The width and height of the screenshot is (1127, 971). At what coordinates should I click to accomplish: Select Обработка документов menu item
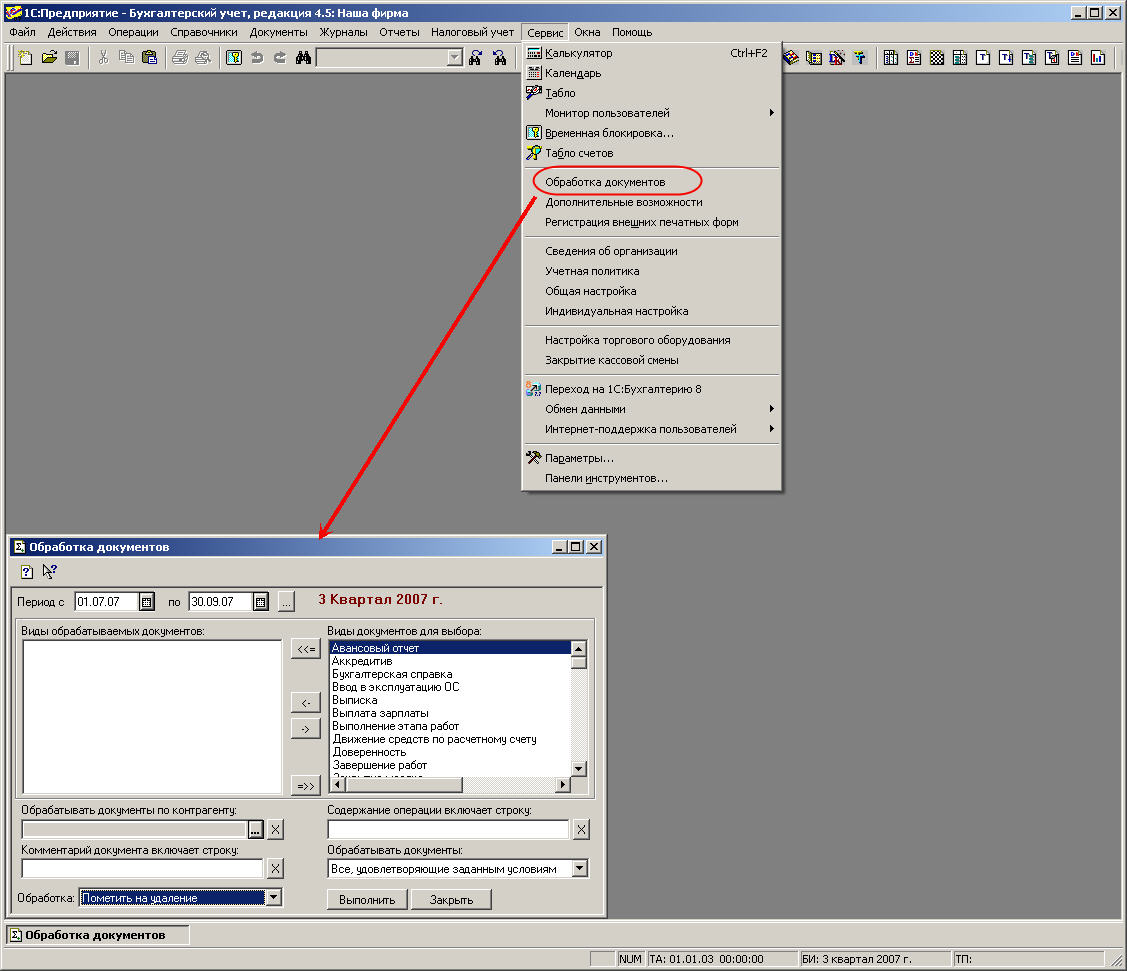click(605, 182)
